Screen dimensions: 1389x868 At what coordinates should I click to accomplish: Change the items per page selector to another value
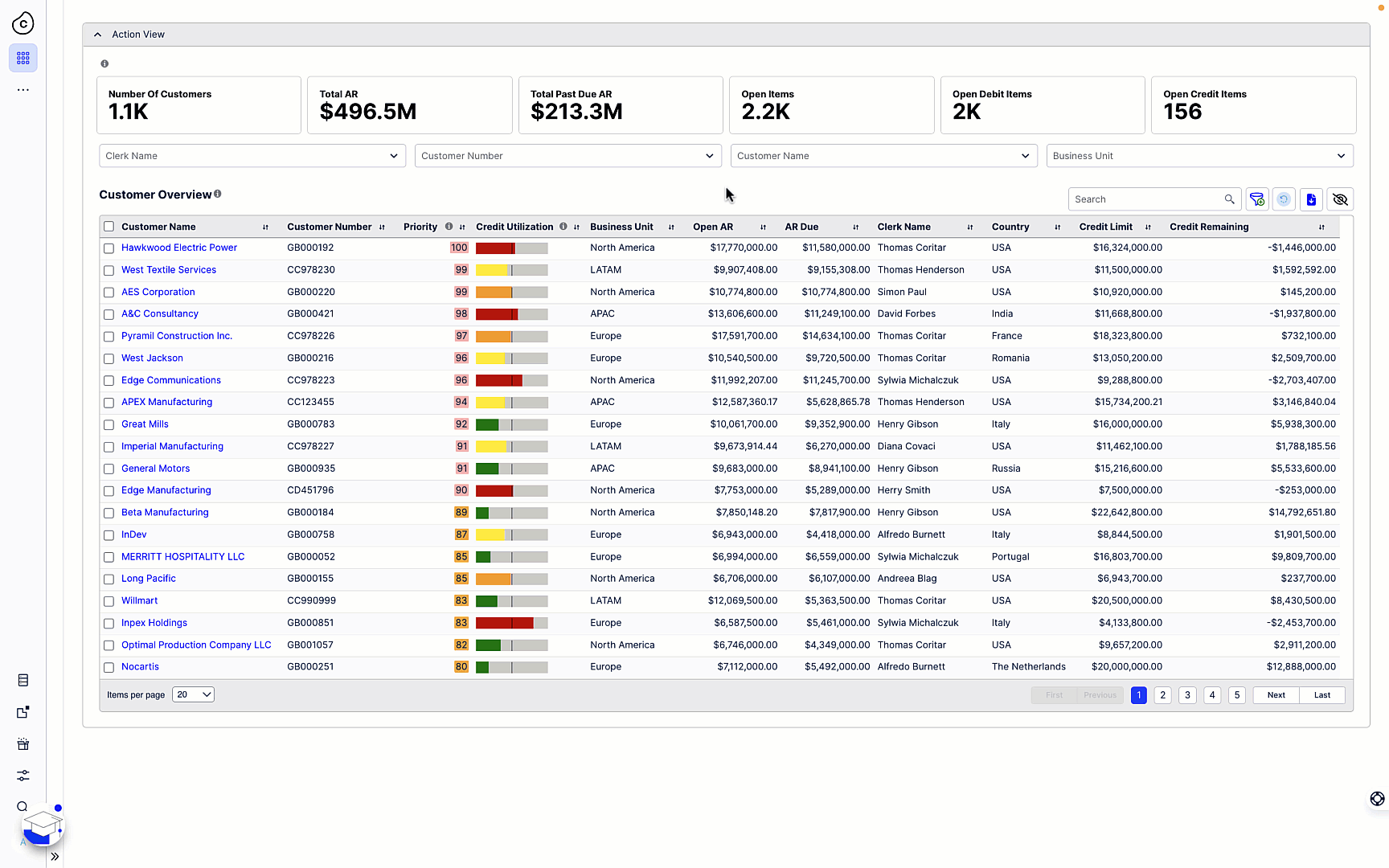coord(192,694)
